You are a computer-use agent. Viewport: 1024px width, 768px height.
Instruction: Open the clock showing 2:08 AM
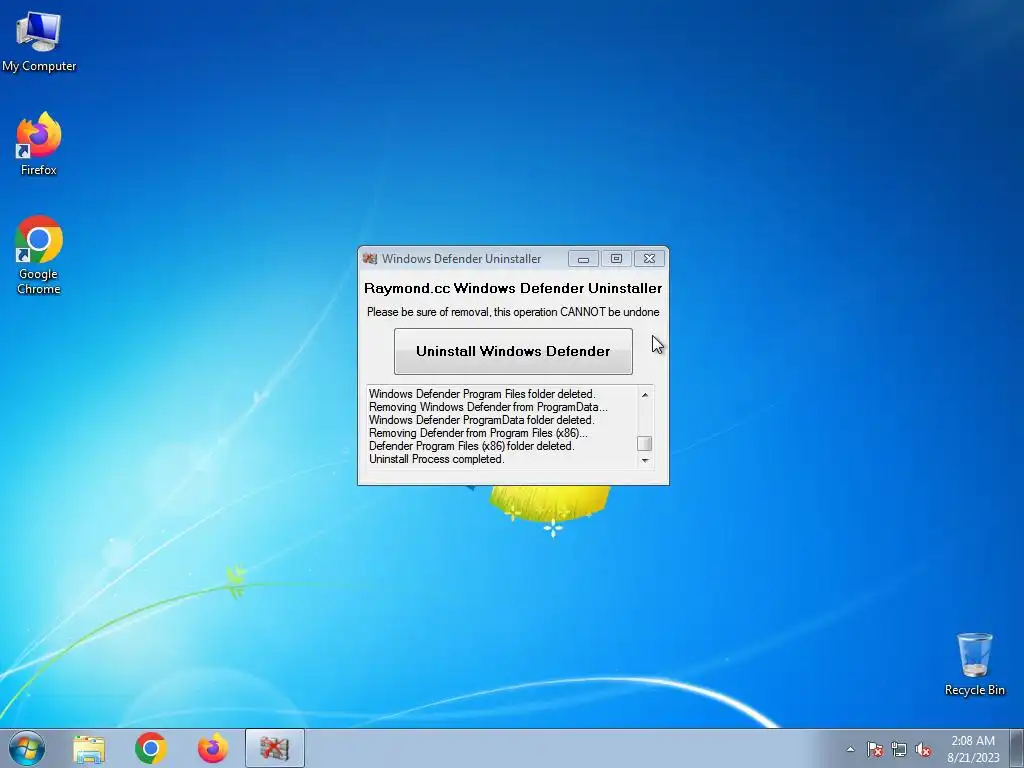[973, 749]
